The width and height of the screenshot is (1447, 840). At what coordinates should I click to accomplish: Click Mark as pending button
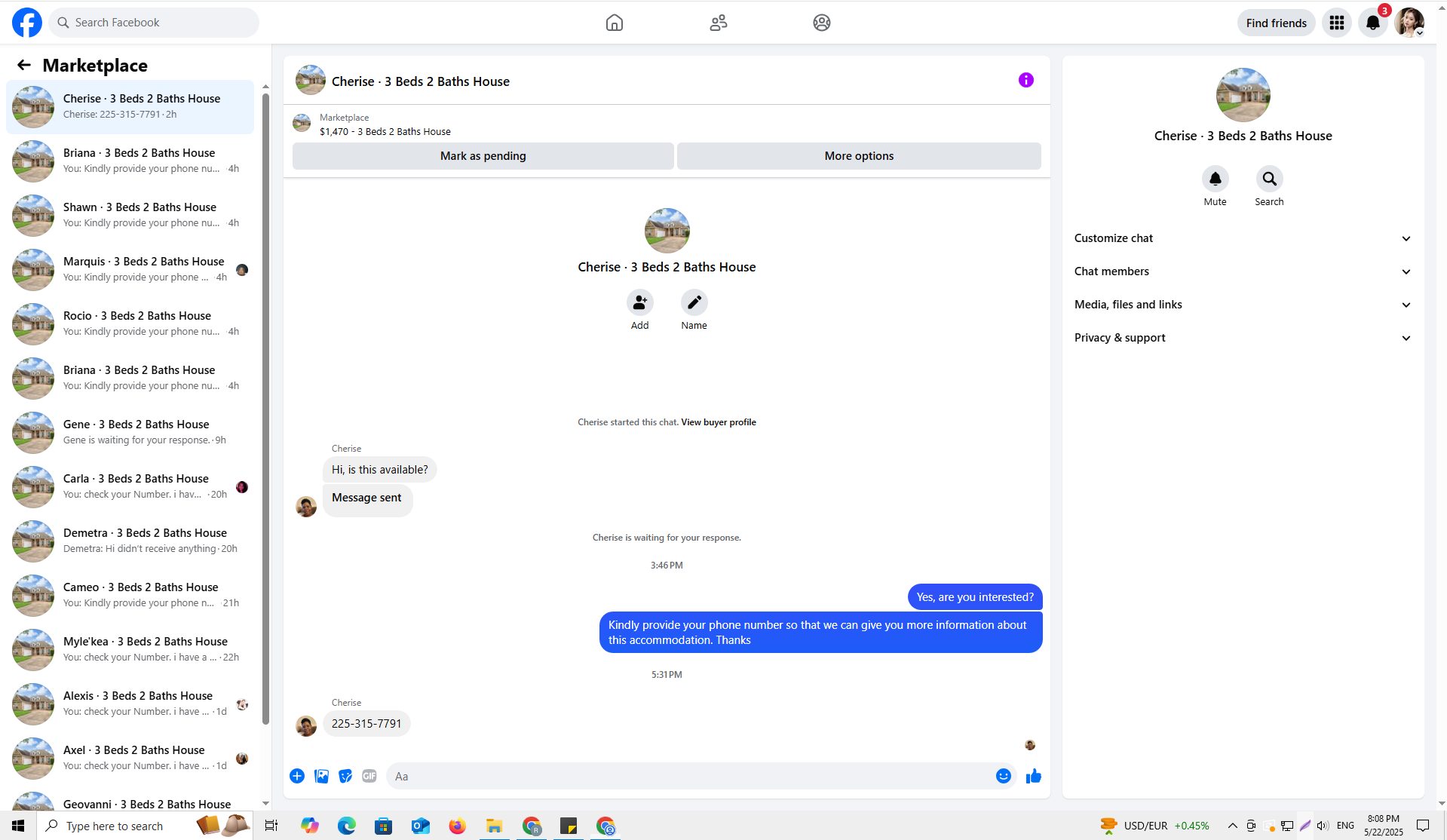point(483,156)
